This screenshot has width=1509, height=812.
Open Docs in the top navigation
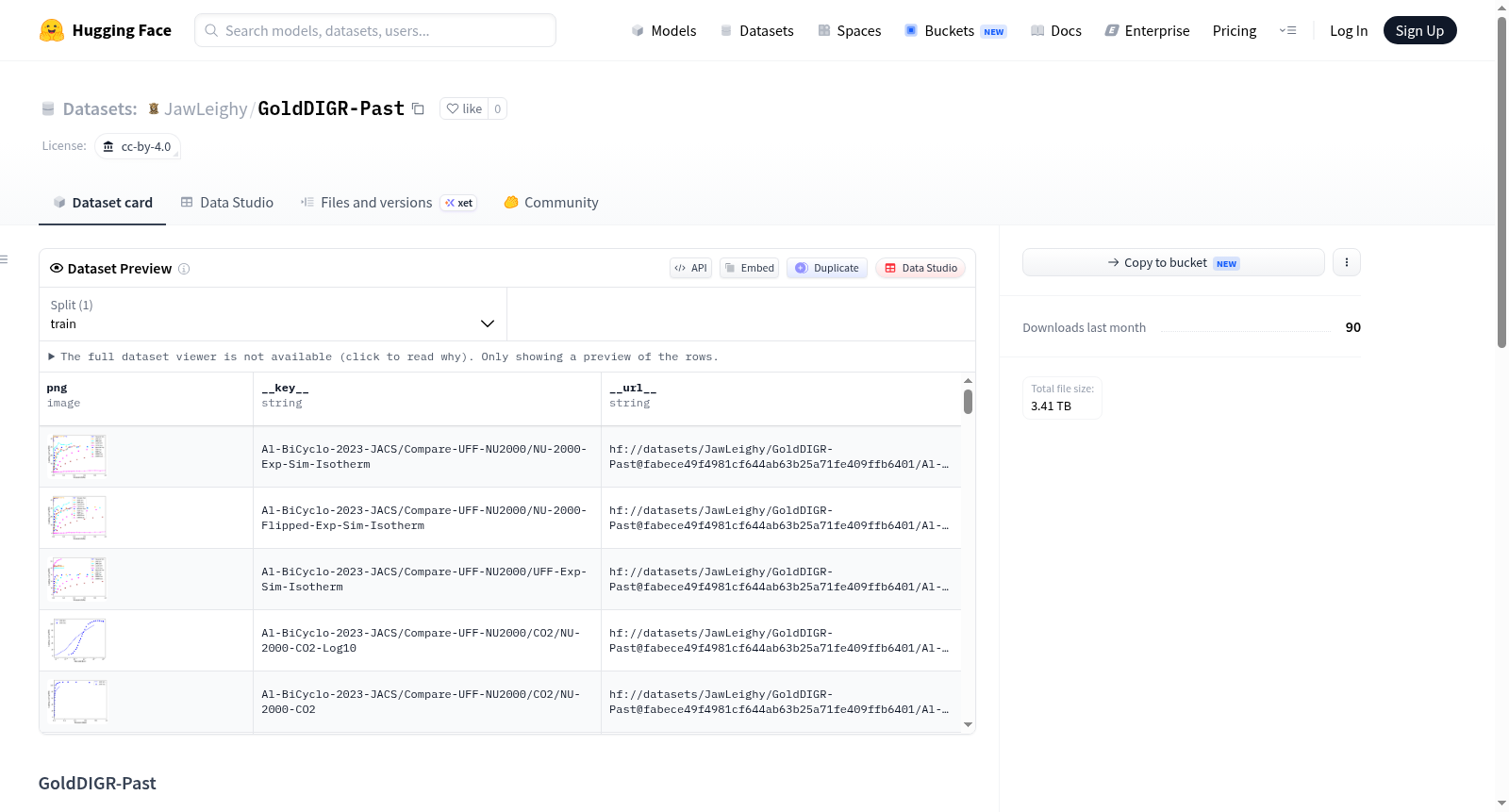tap(1055, 30)
